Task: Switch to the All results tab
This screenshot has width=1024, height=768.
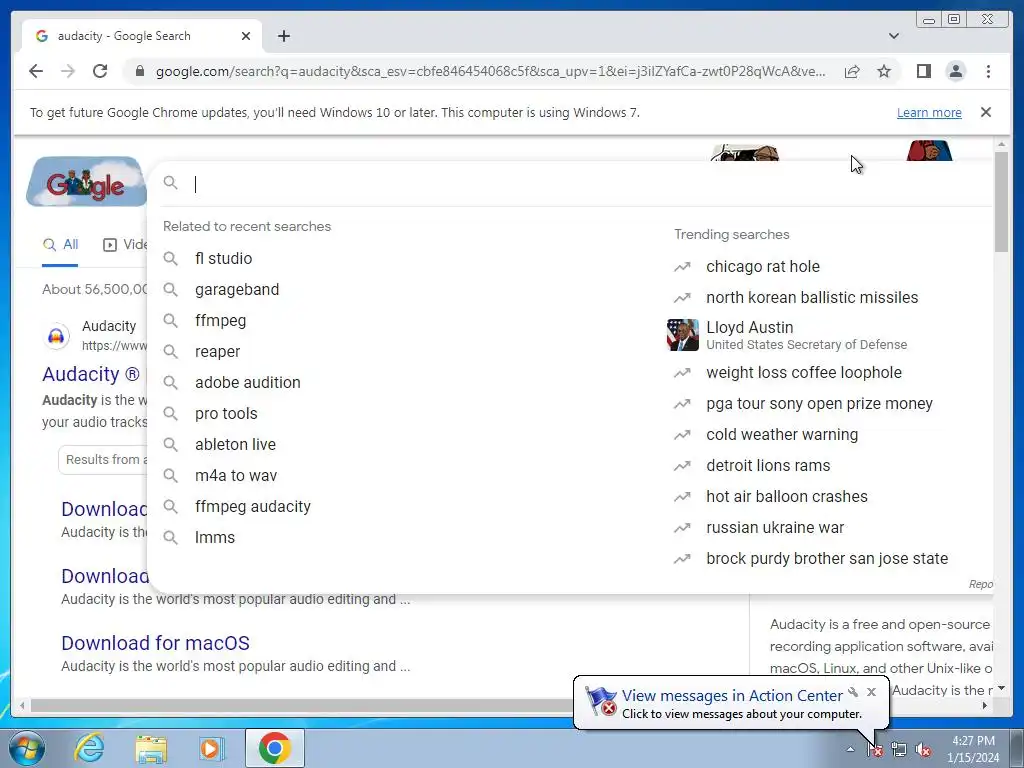Action: point(60,245)
